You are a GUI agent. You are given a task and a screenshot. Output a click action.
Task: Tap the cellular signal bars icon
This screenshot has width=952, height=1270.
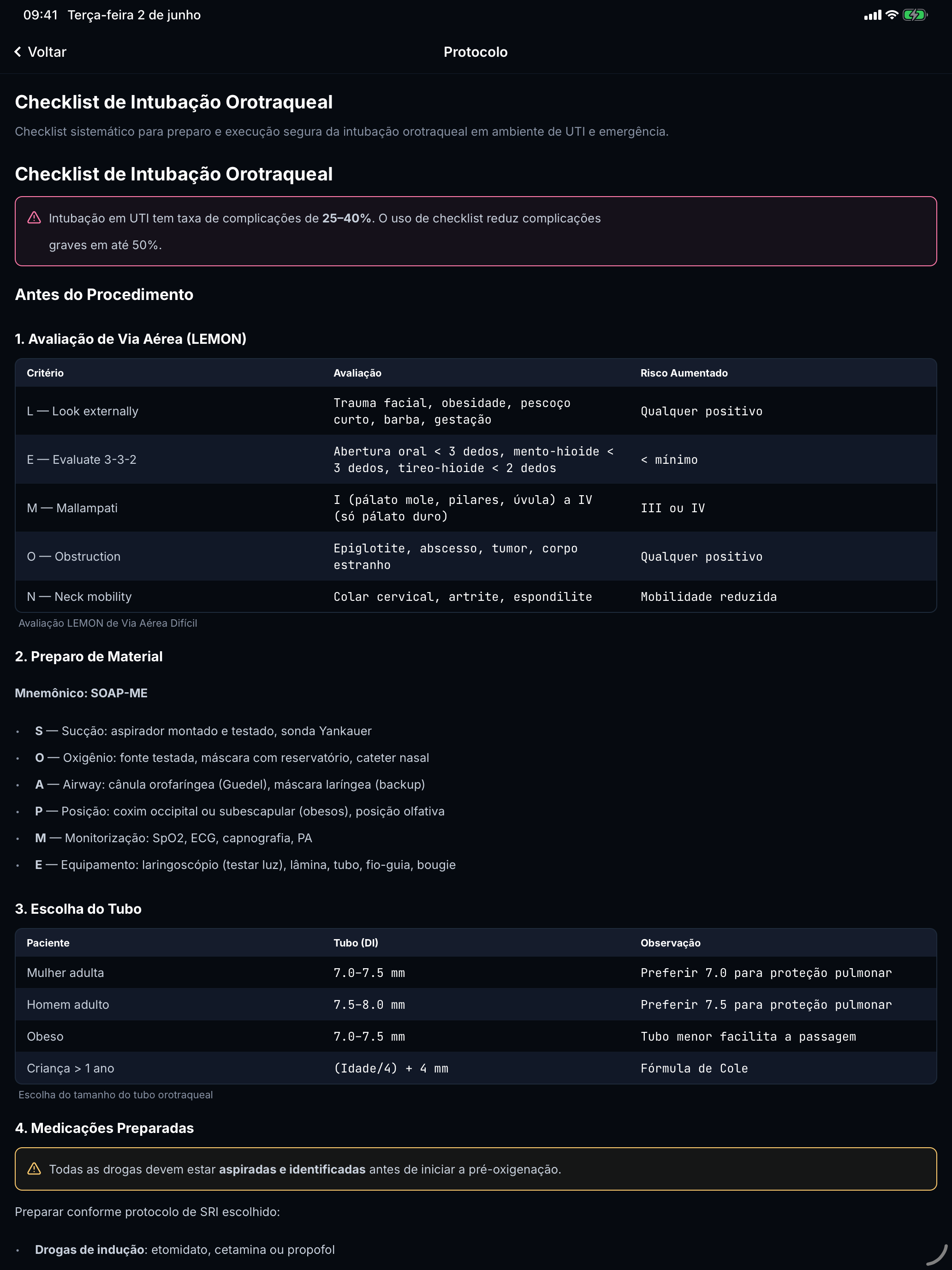click(872, 16)
